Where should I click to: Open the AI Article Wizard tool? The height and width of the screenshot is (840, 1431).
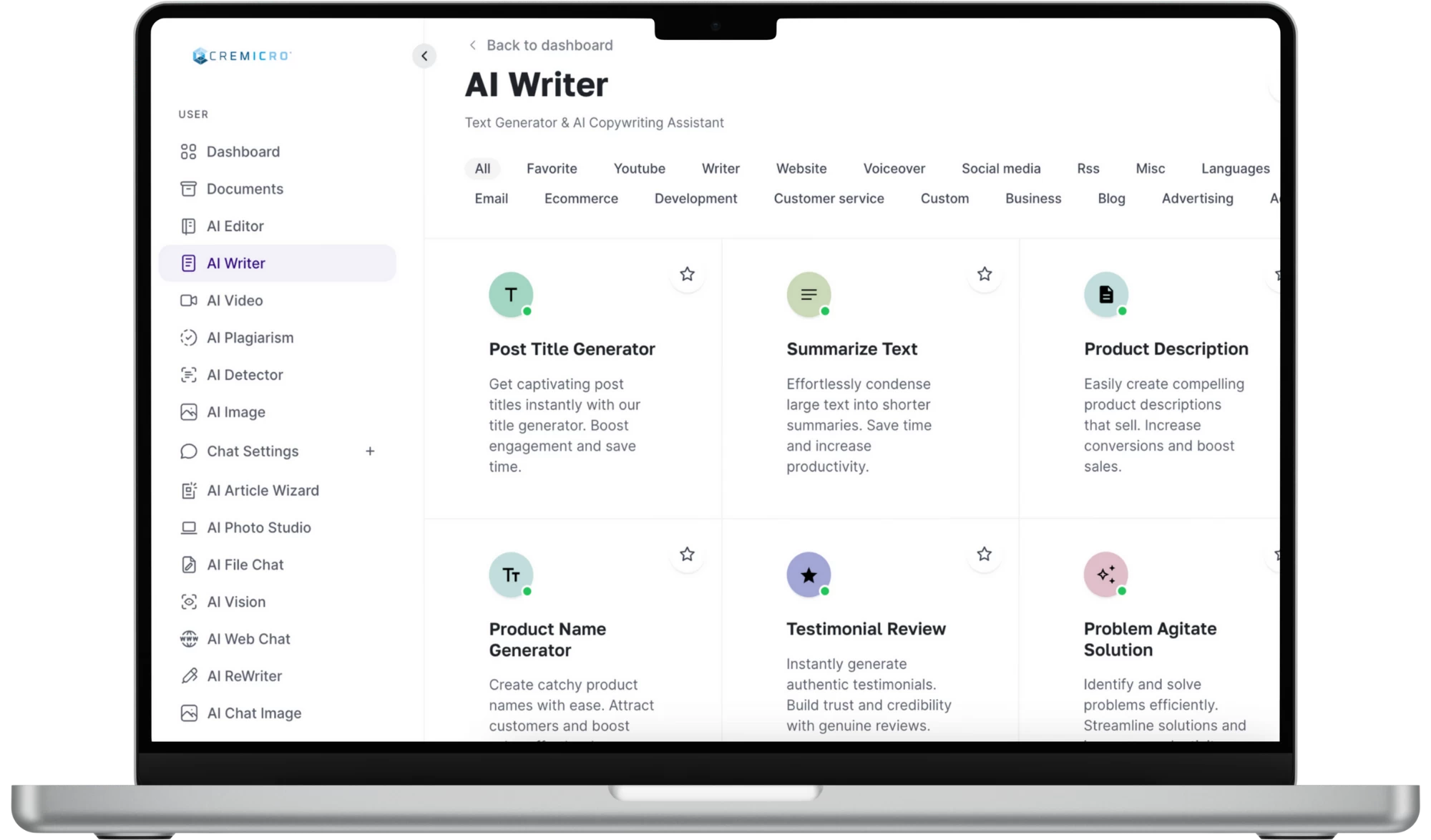pos(263,490)
